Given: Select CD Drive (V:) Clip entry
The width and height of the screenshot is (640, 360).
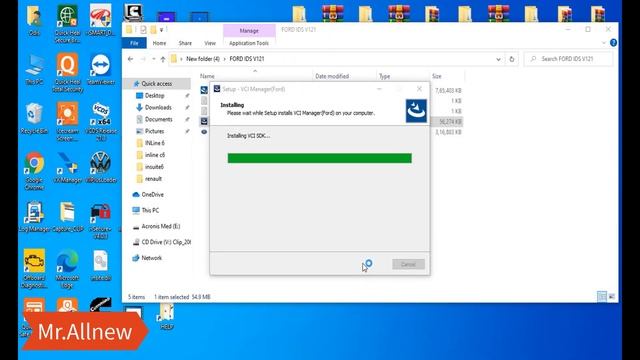Looking at the screenshot, I should (x=166, y=242).
